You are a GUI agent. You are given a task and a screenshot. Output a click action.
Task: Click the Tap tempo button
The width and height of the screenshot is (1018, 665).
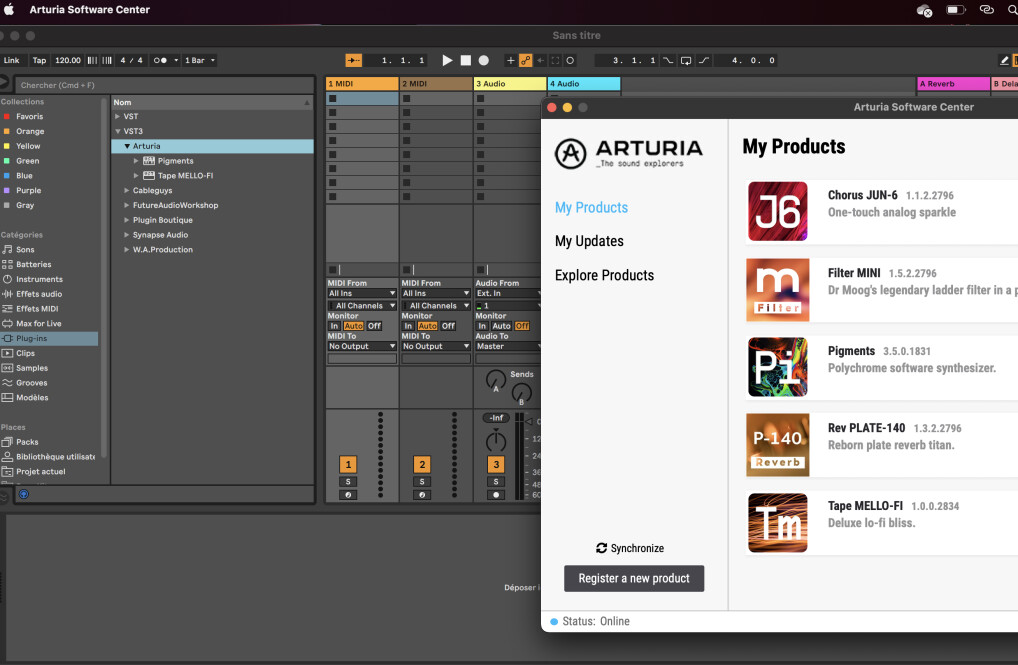(39, 61)
